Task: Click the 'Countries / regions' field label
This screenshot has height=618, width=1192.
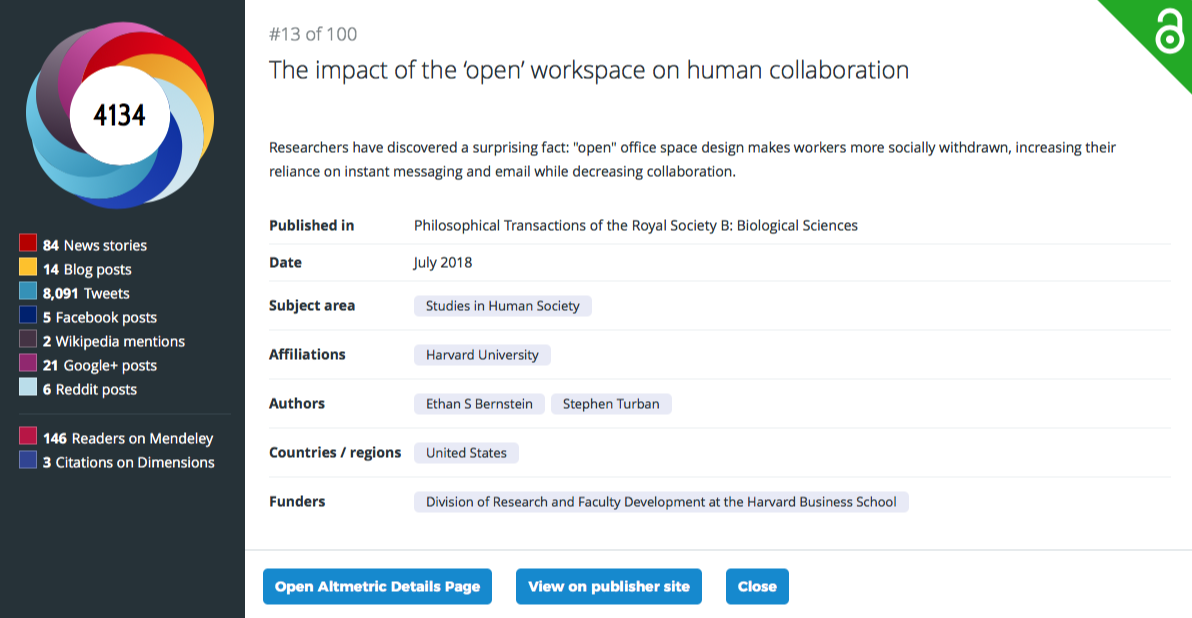Action: [335, 452]
